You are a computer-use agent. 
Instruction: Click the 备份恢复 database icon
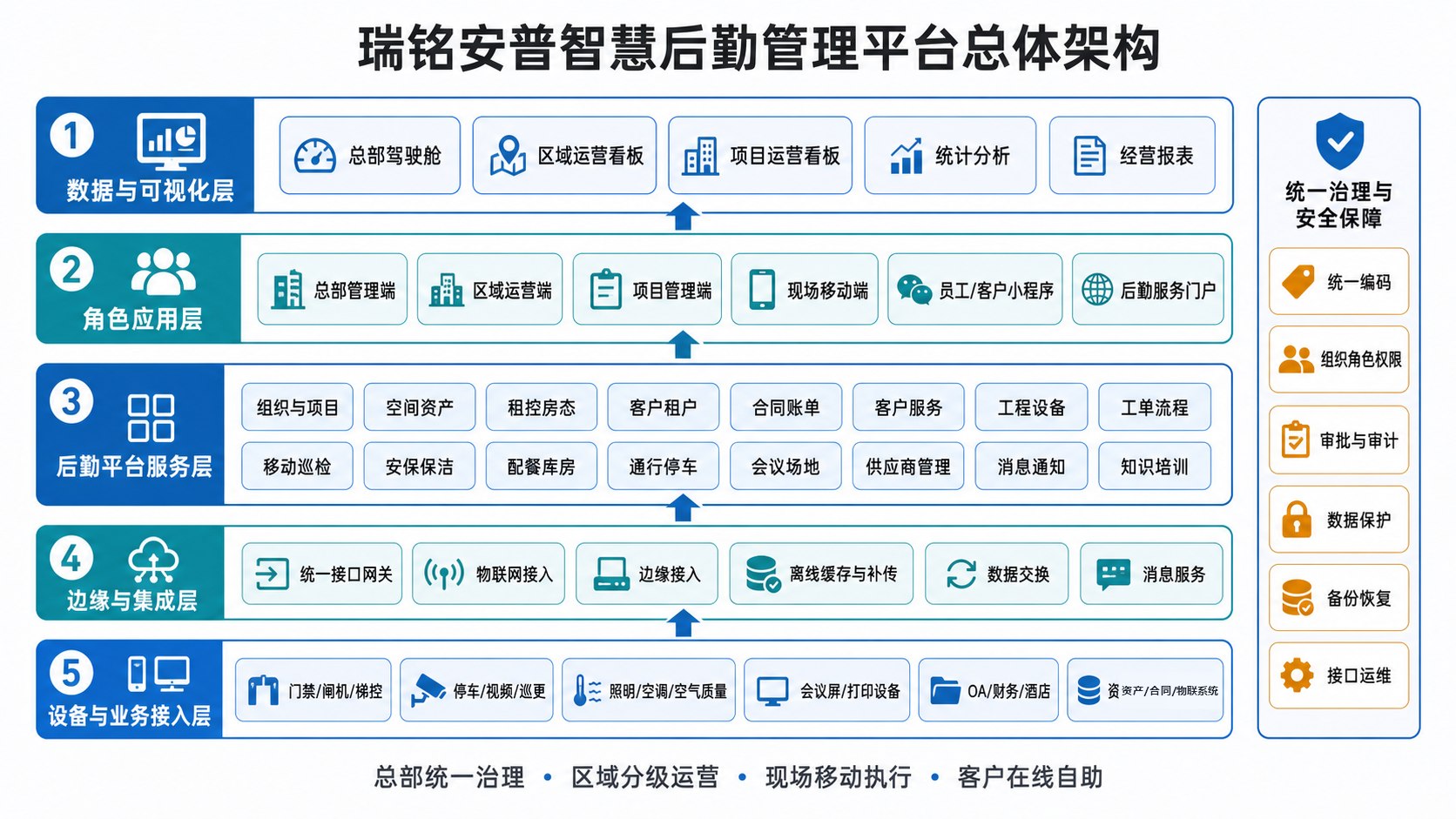click(1298, 598)
